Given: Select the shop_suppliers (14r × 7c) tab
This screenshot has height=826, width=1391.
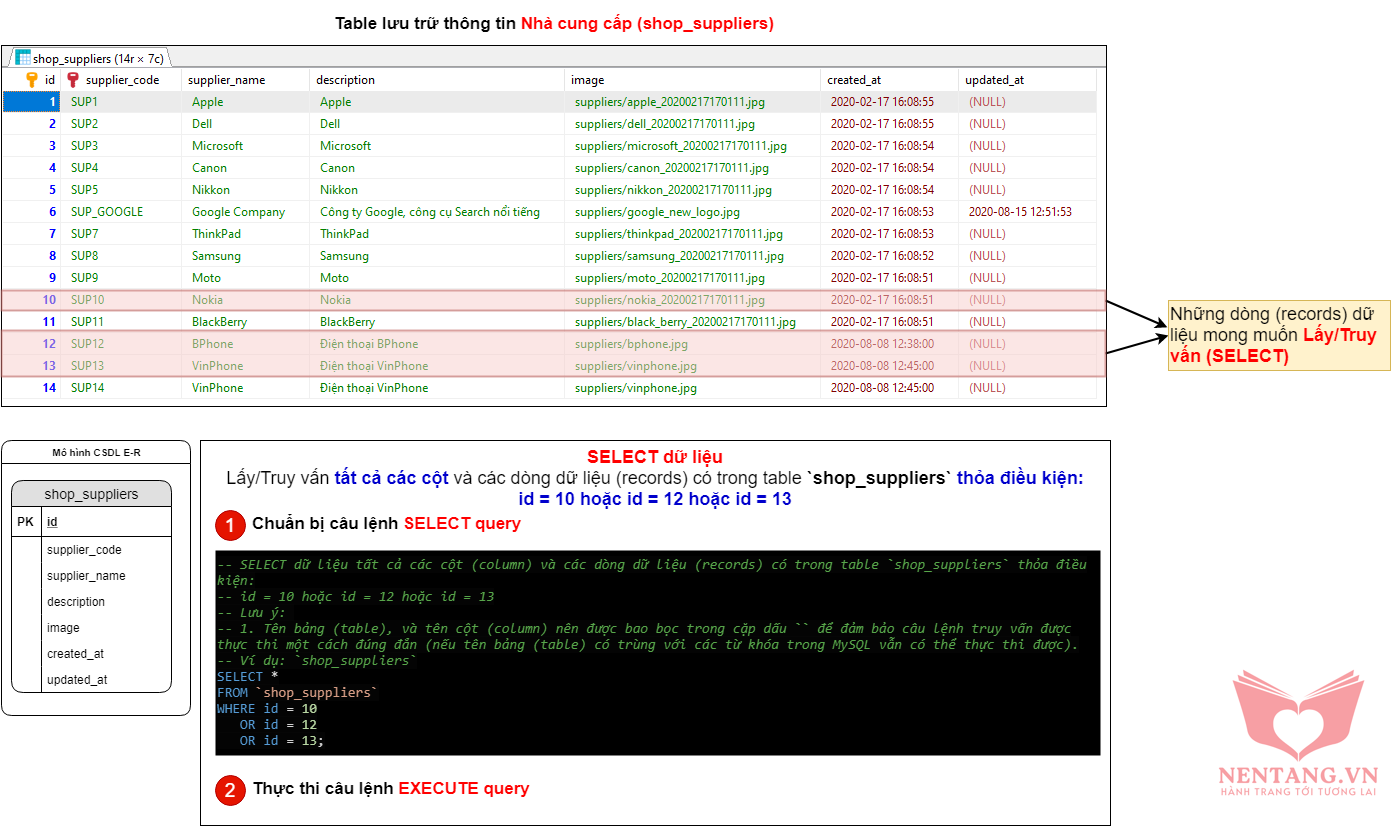Looking at the screenshot, I should point(90,58).
